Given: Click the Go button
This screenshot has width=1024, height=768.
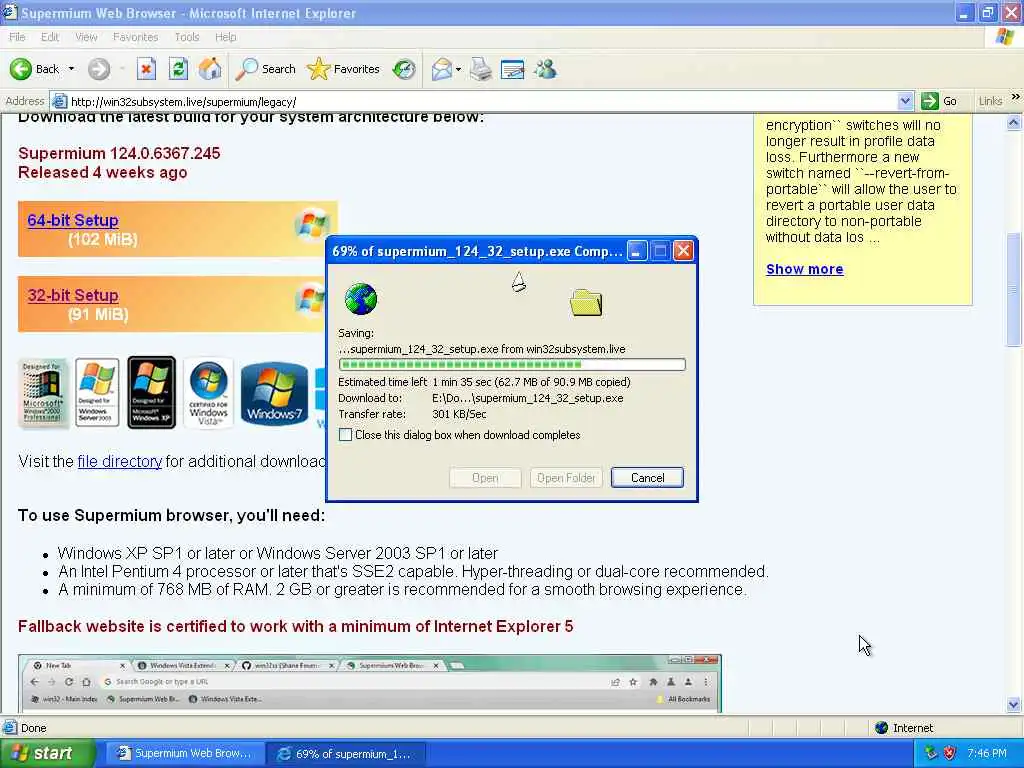Looking at the screenshot, I should coord(939,101).
